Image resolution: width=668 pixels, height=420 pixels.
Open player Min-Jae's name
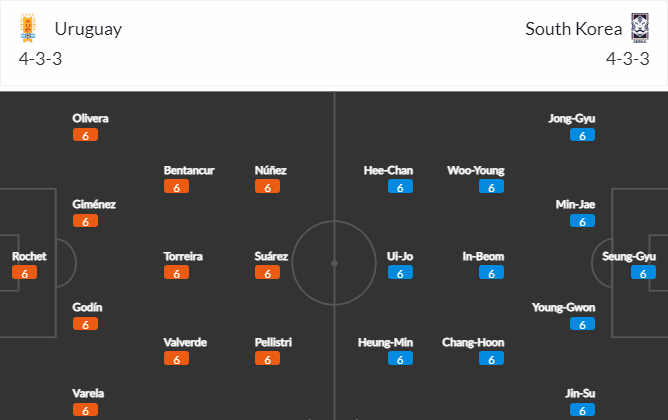pos(575,204)
